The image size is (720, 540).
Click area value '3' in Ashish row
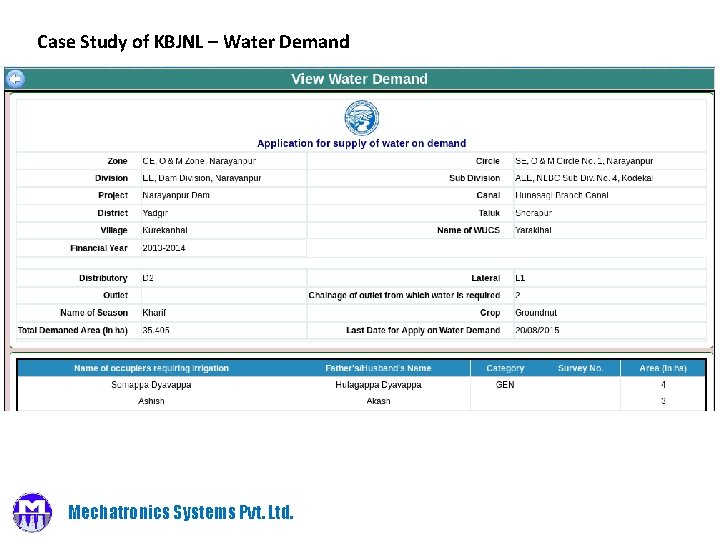pos(663,401)
